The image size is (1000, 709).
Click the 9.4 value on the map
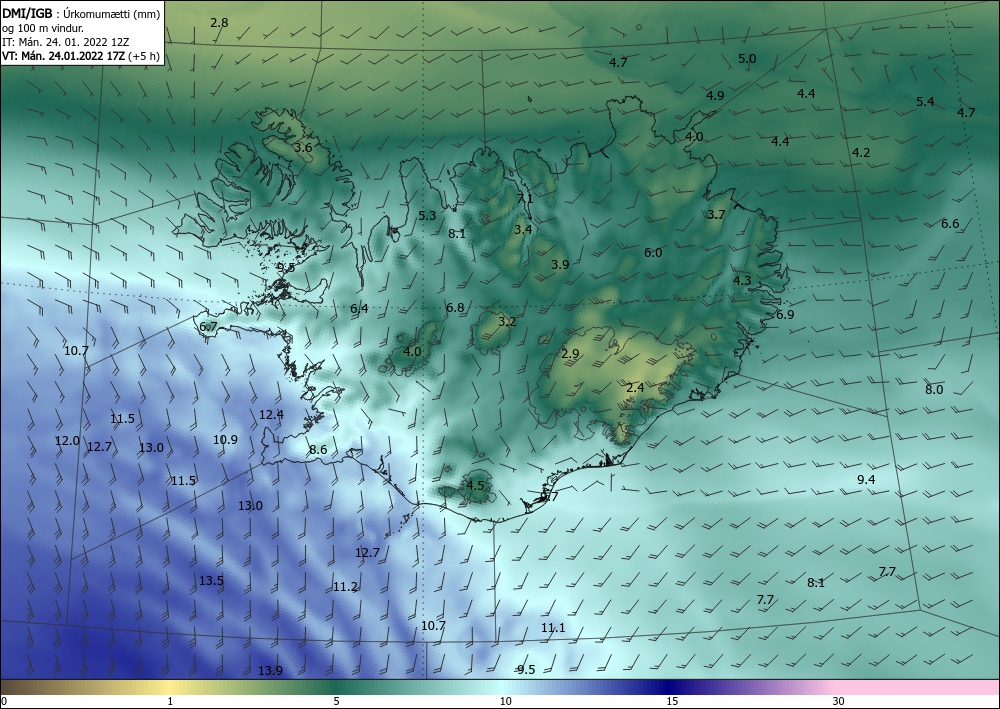pyautogui.click(x=866, y=479)
